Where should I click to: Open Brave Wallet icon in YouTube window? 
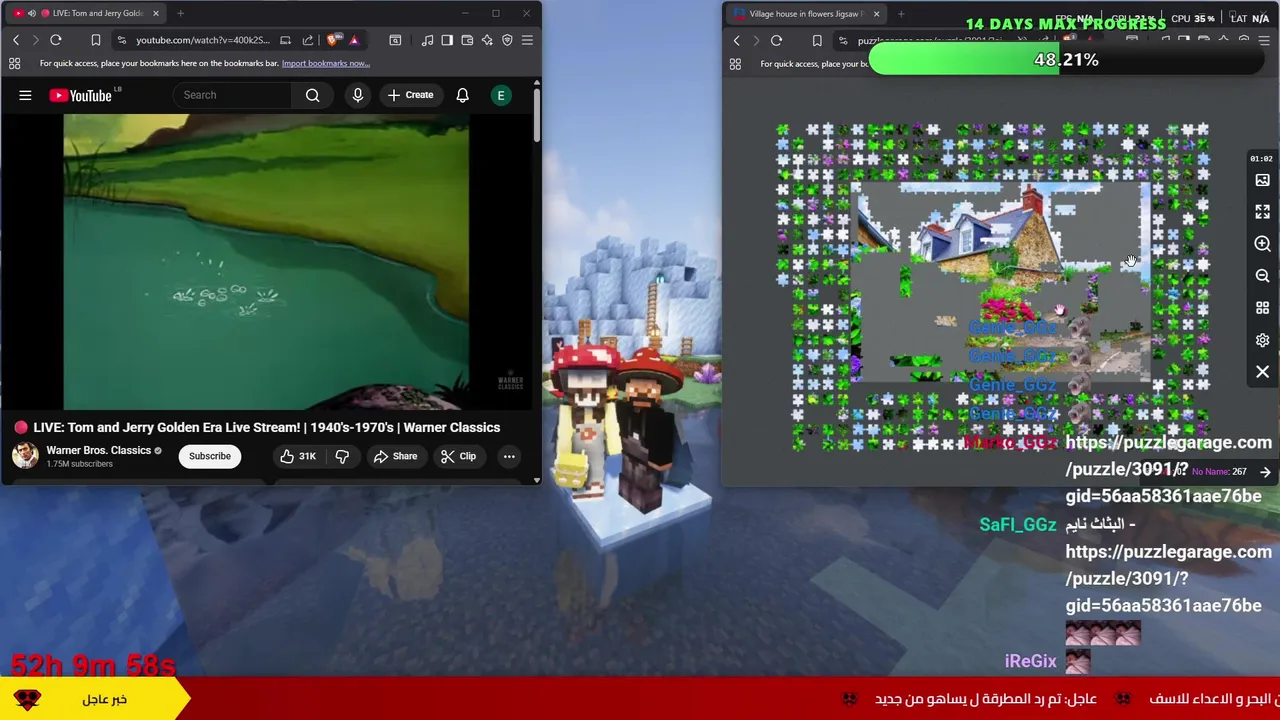(467, 40)
